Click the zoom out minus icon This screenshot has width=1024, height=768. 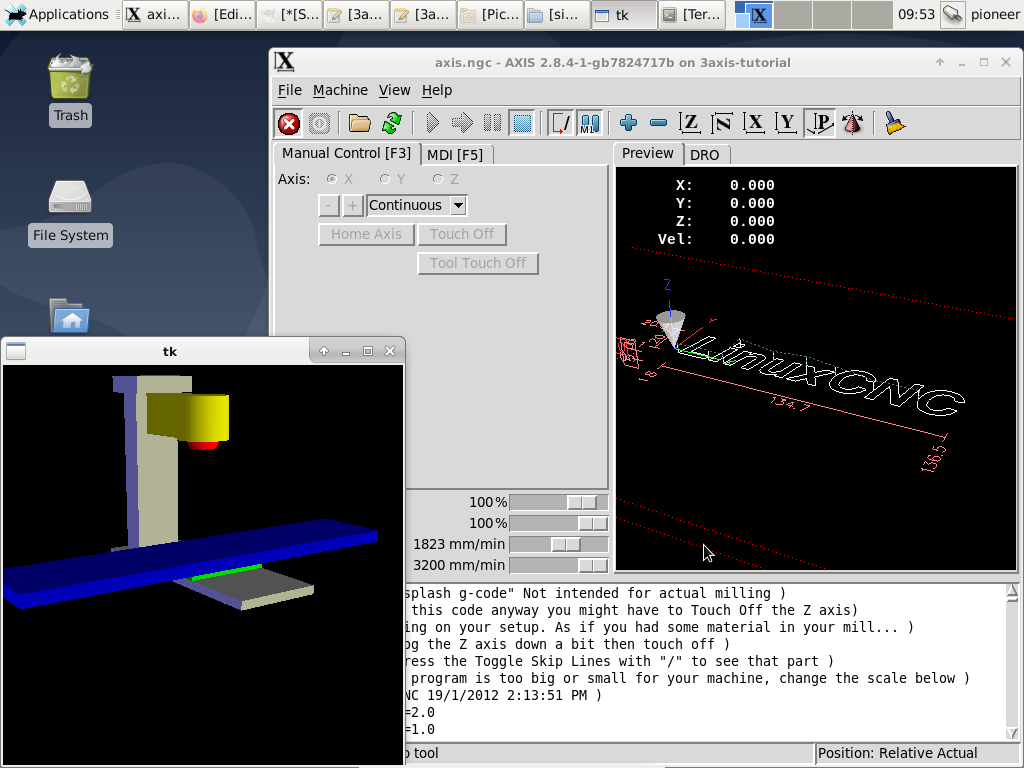pos(658,123)
